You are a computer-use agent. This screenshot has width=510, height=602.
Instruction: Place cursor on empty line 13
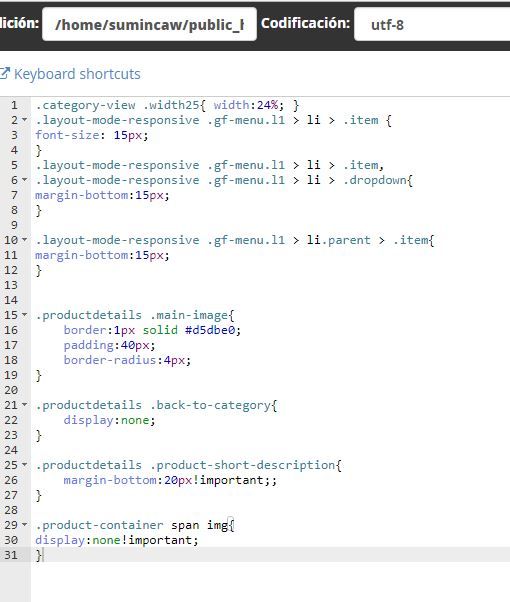[269, 285]
